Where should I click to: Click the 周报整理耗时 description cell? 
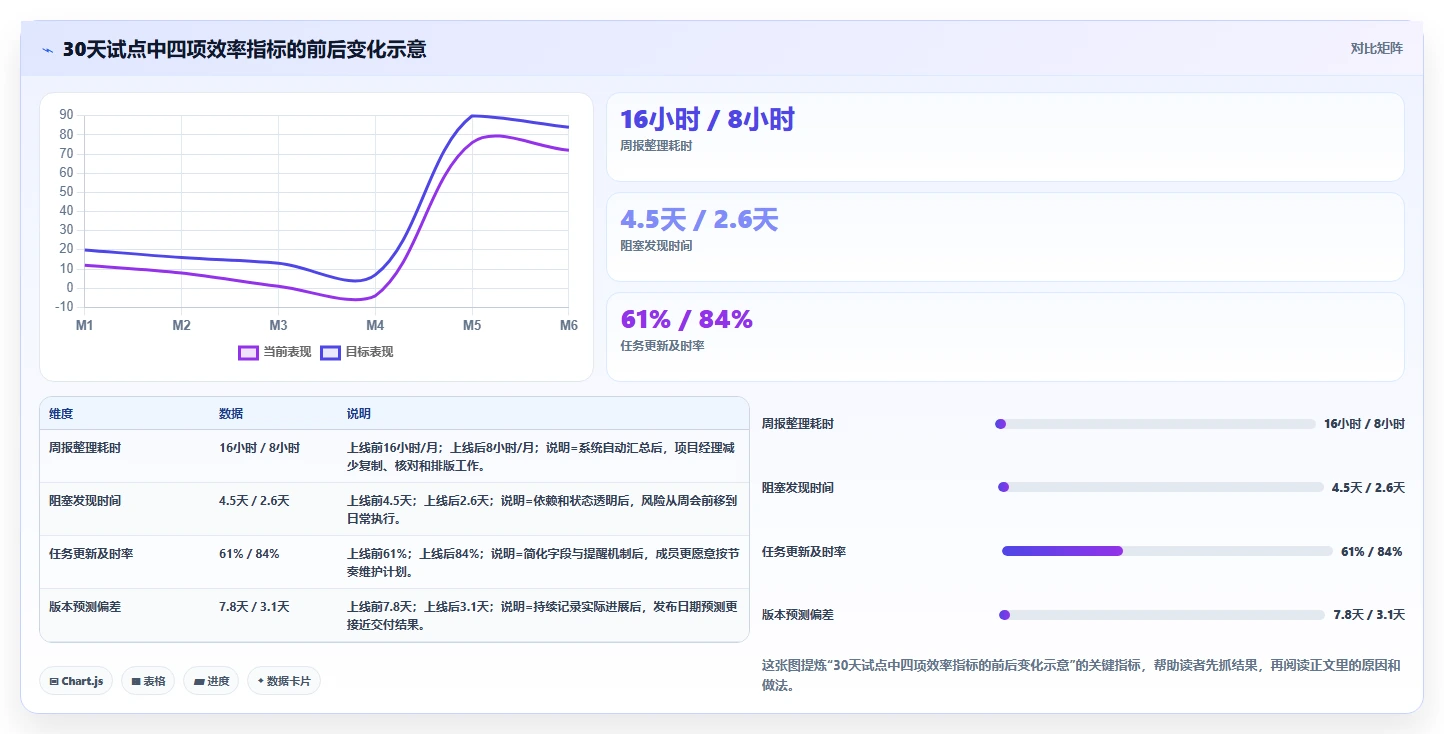coord(542,457)
